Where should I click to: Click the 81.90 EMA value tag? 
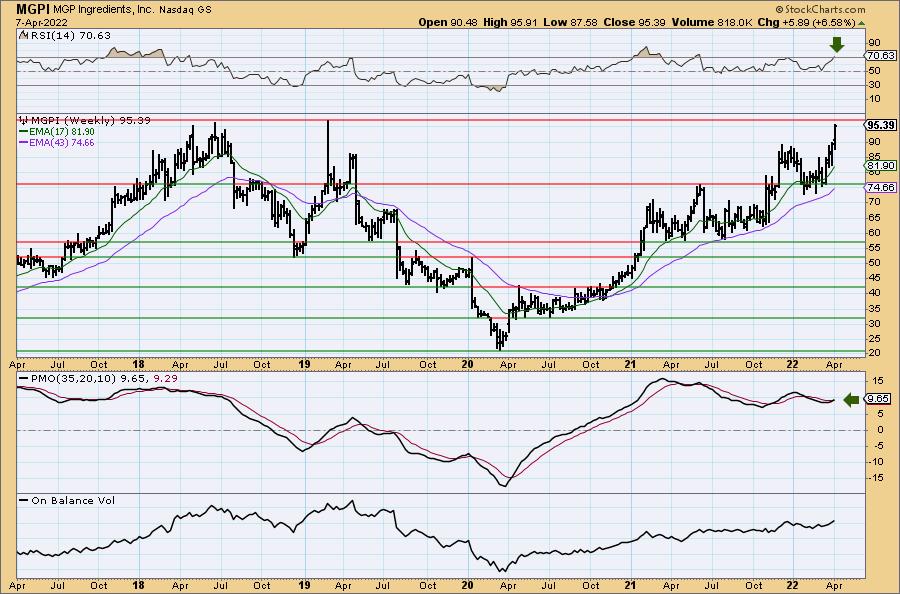tap(880, 165)
